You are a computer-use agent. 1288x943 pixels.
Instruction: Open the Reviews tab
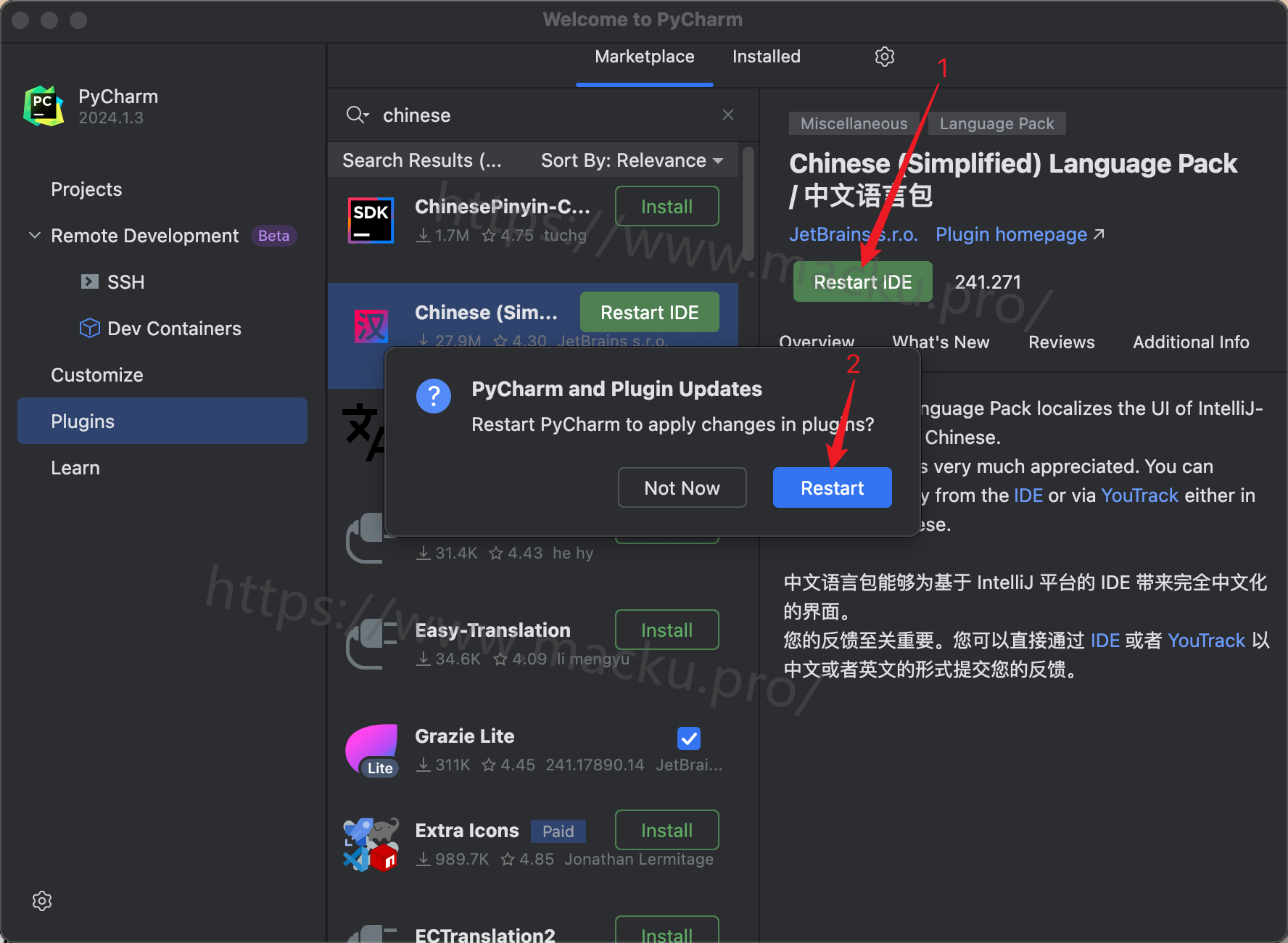tap(1061, 342)
